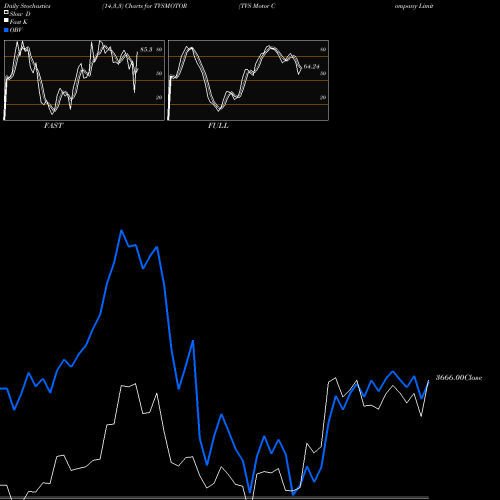Click the 20 axis label in FAST chart
The width and height of the screenshot is (500, 500).
tap(159, 97)
